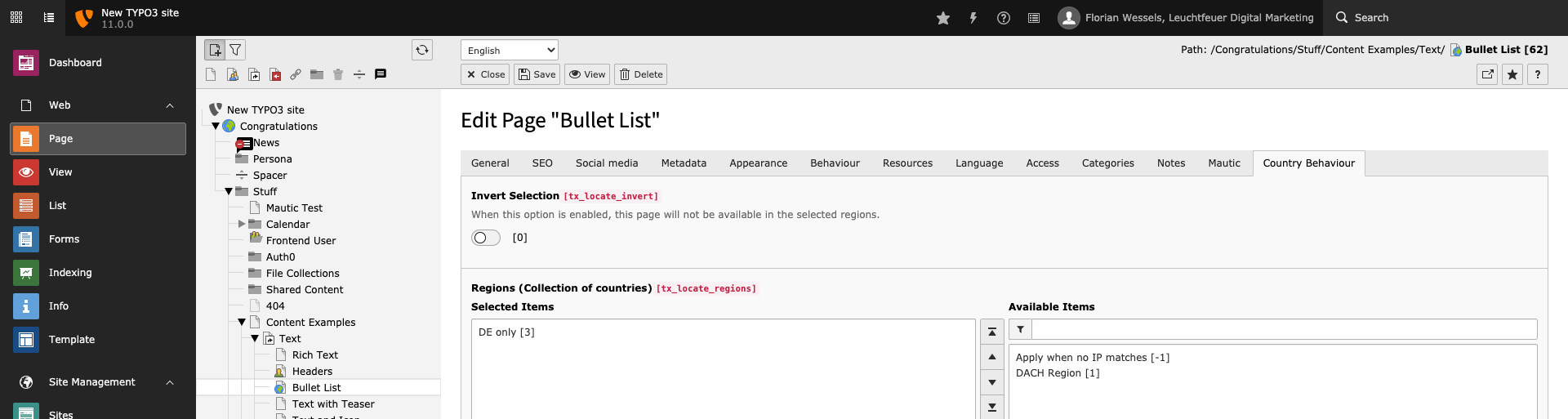Pick the backend user section page icon

pyautogui.click(x=233, y=74)
